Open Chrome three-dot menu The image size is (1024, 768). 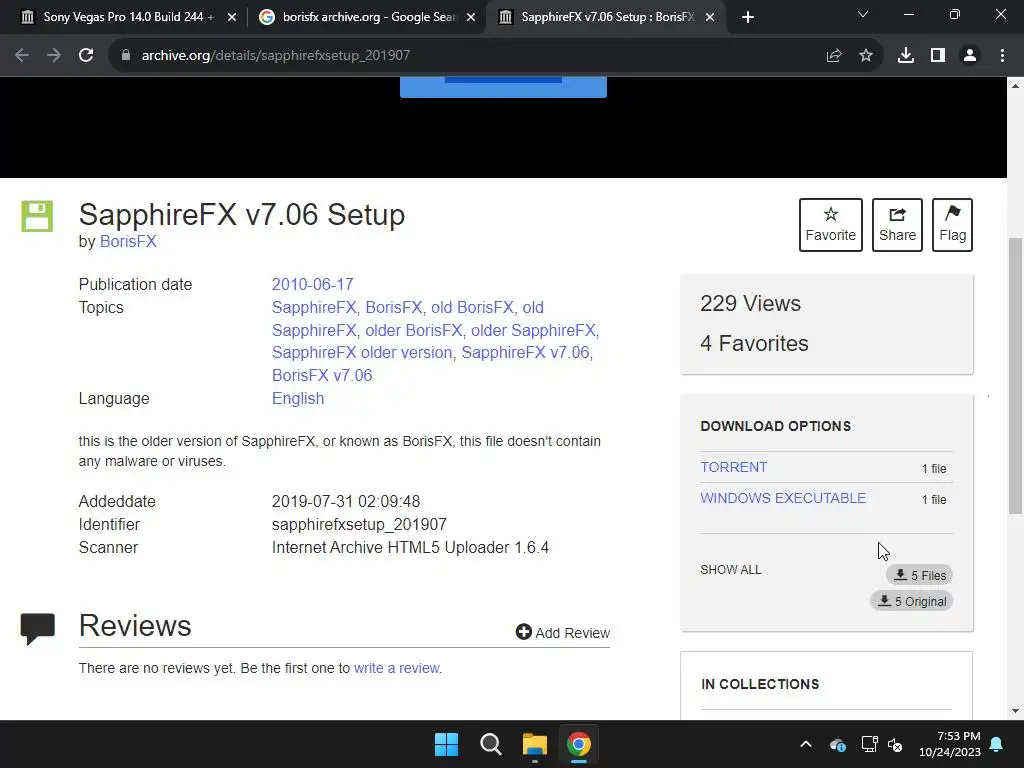pyautogui.click(x=1002, y=56)
